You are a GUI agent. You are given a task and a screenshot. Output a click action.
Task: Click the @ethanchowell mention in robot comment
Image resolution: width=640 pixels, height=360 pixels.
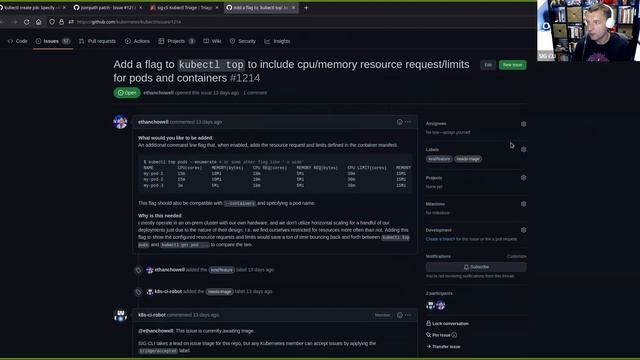(156, 331)
